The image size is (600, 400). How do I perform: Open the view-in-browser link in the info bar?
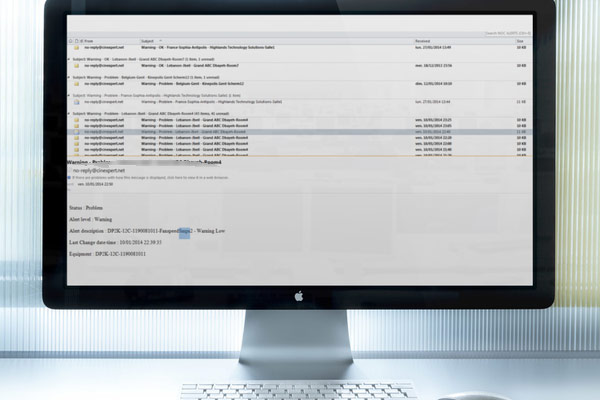point(150,178)
